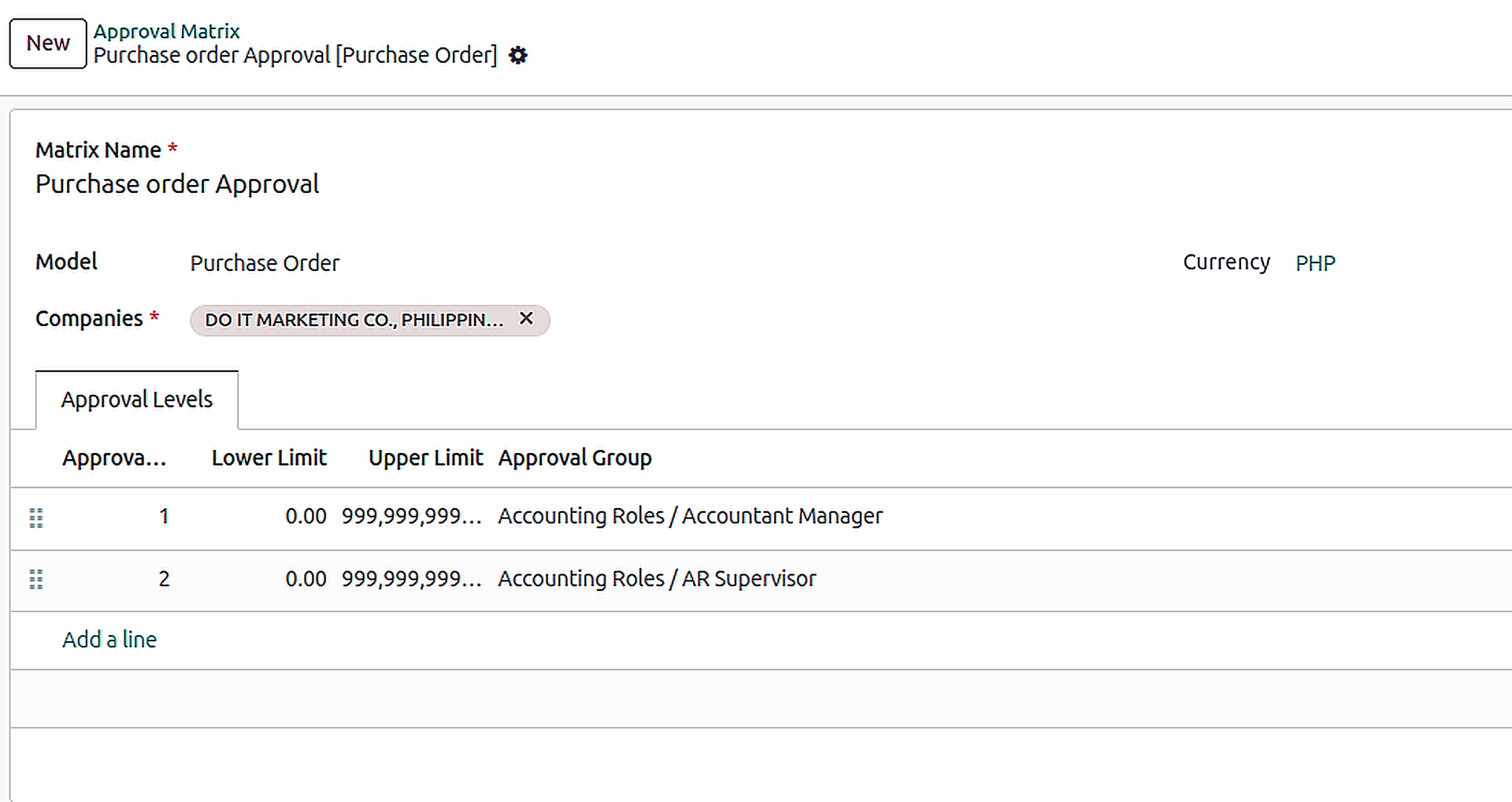1512x802 pixels.
Task: Open the Approval Matrix breadcrumb link
Action: 166,32
